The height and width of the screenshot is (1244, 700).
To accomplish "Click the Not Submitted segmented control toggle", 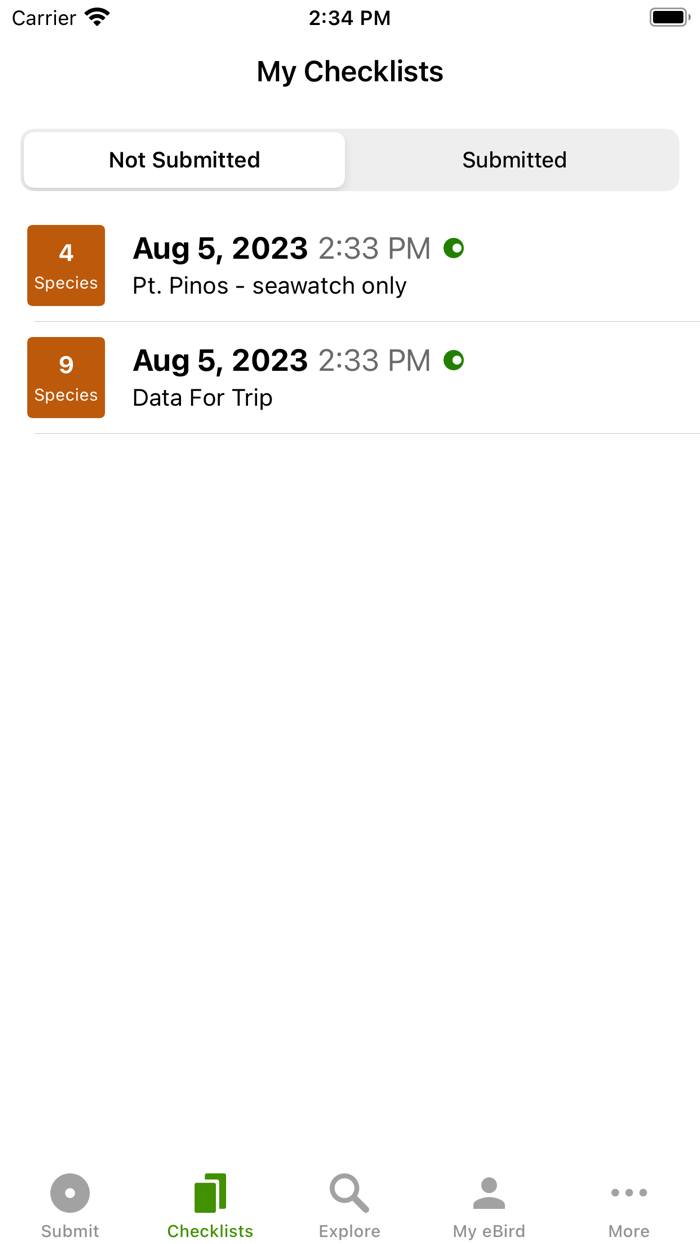I will 184,160.
